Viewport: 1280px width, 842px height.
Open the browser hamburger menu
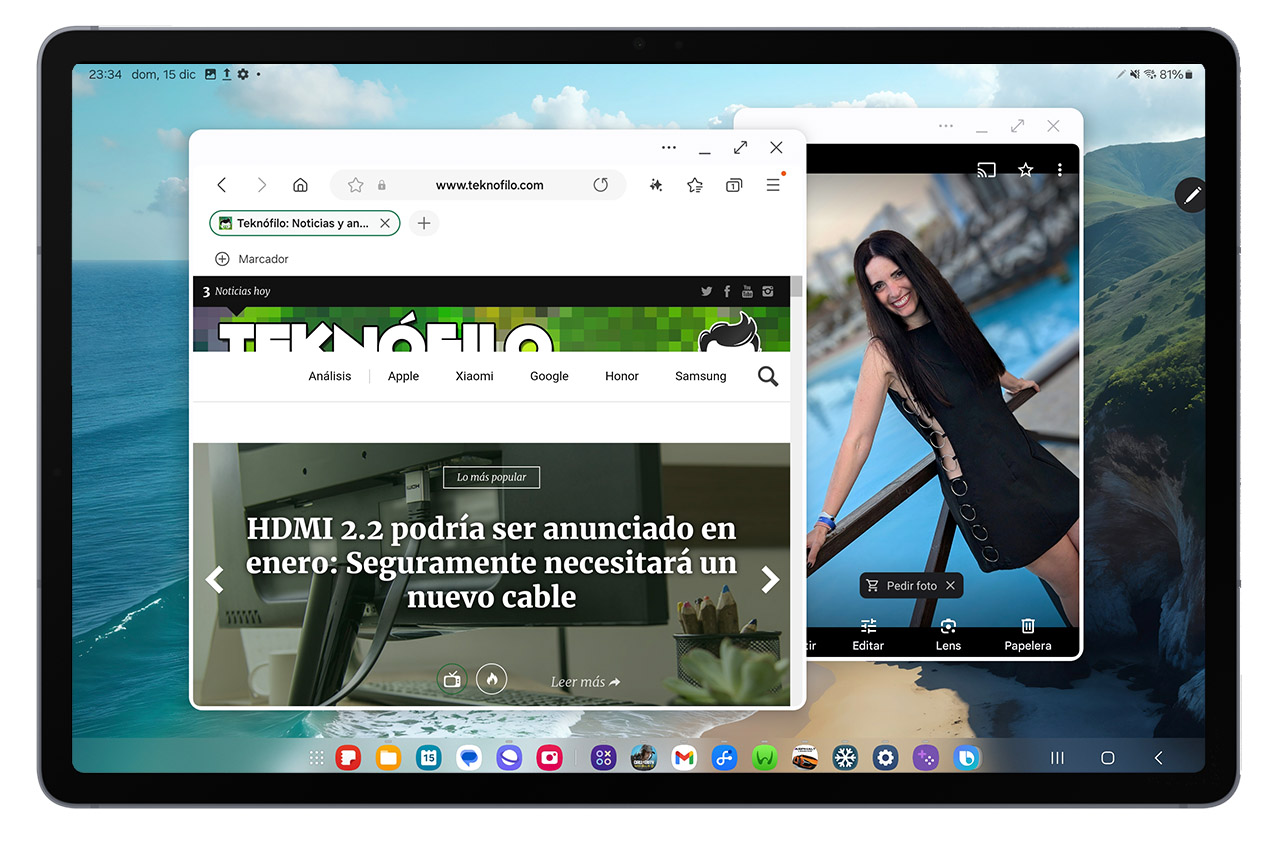point(773,185)
